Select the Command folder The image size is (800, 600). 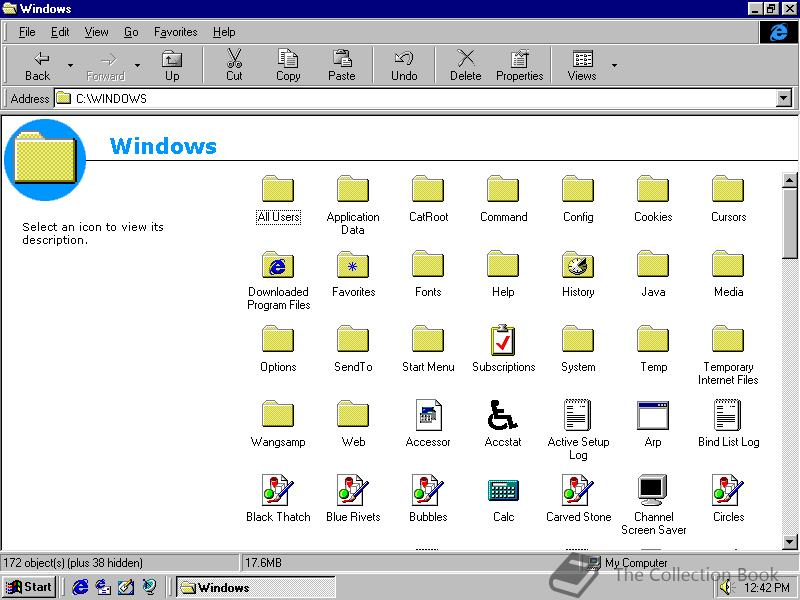pyautogui.click(x=503, y=199)
